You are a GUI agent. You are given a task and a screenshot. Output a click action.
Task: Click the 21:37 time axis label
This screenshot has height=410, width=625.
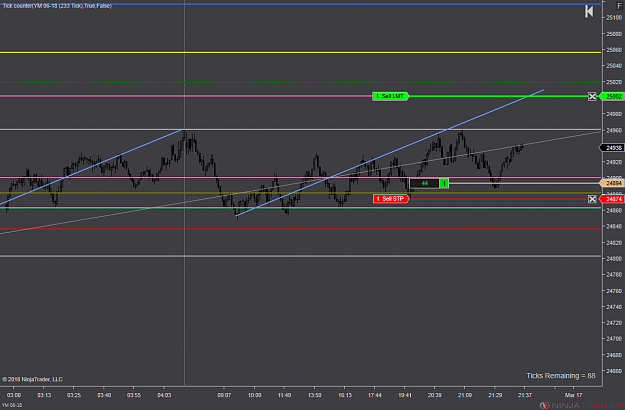(525, 395)
